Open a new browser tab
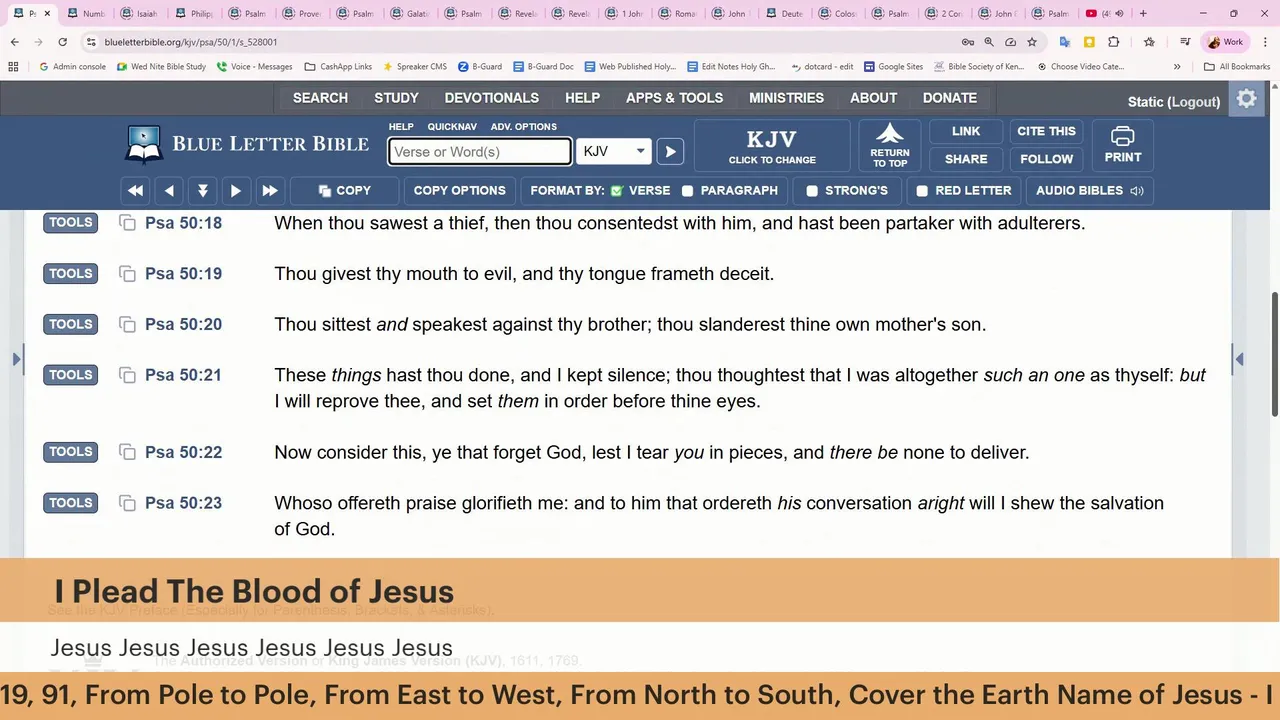Image resolution: width=1280 pixels, height=720 pixels. coord(1143,14)
